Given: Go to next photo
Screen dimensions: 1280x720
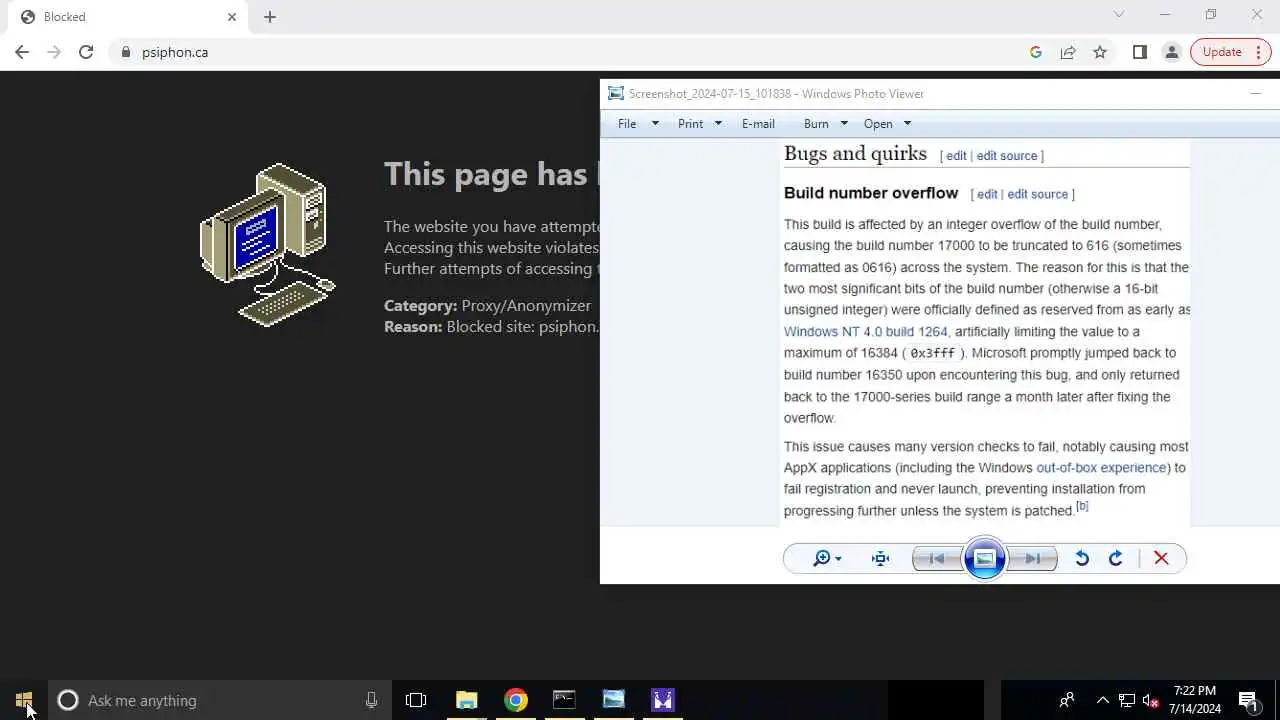Looking at the screenshot, I should tap(1033, 559).
